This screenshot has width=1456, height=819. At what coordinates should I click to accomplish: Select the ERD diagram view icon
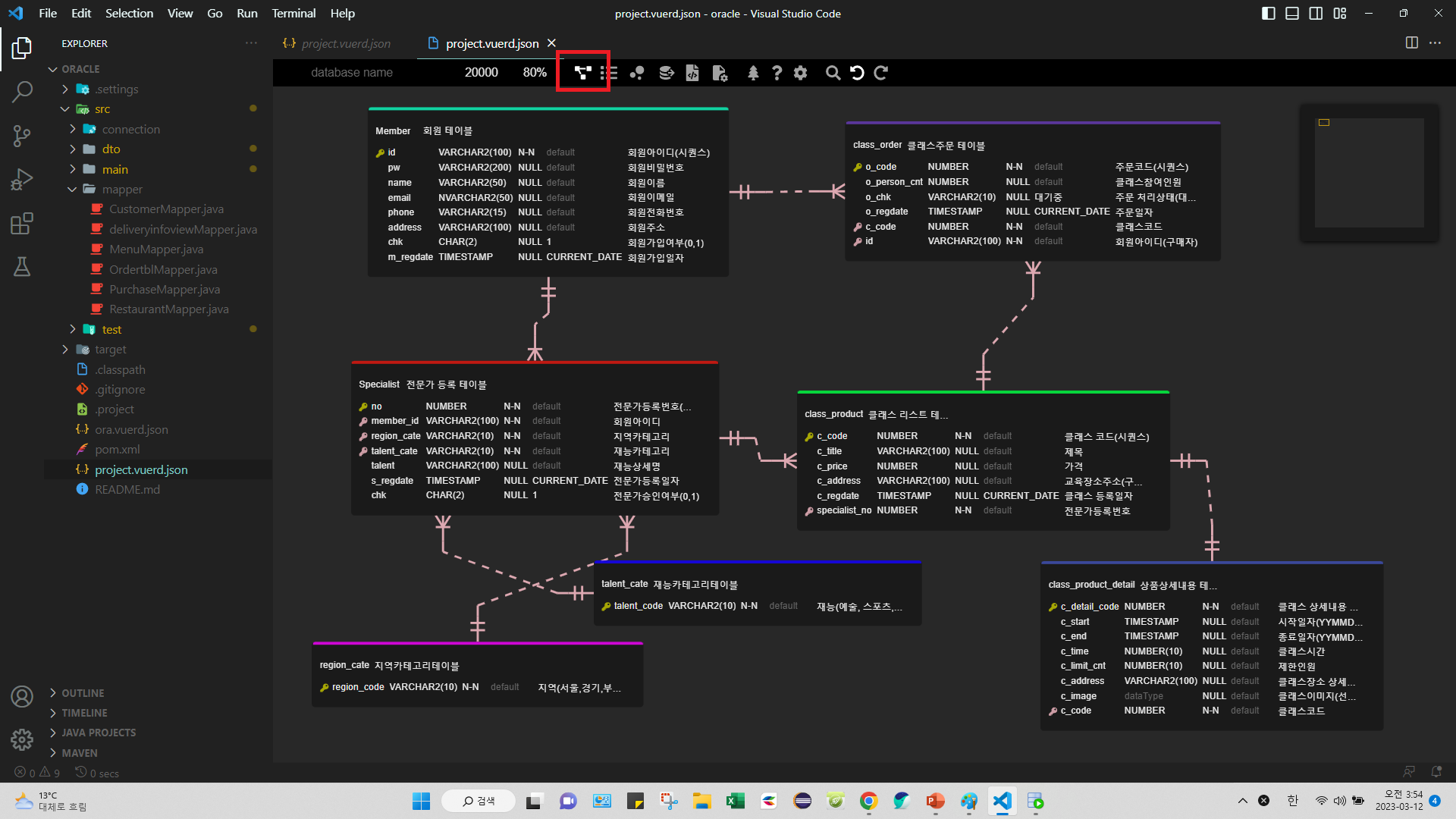coord(582,73)
